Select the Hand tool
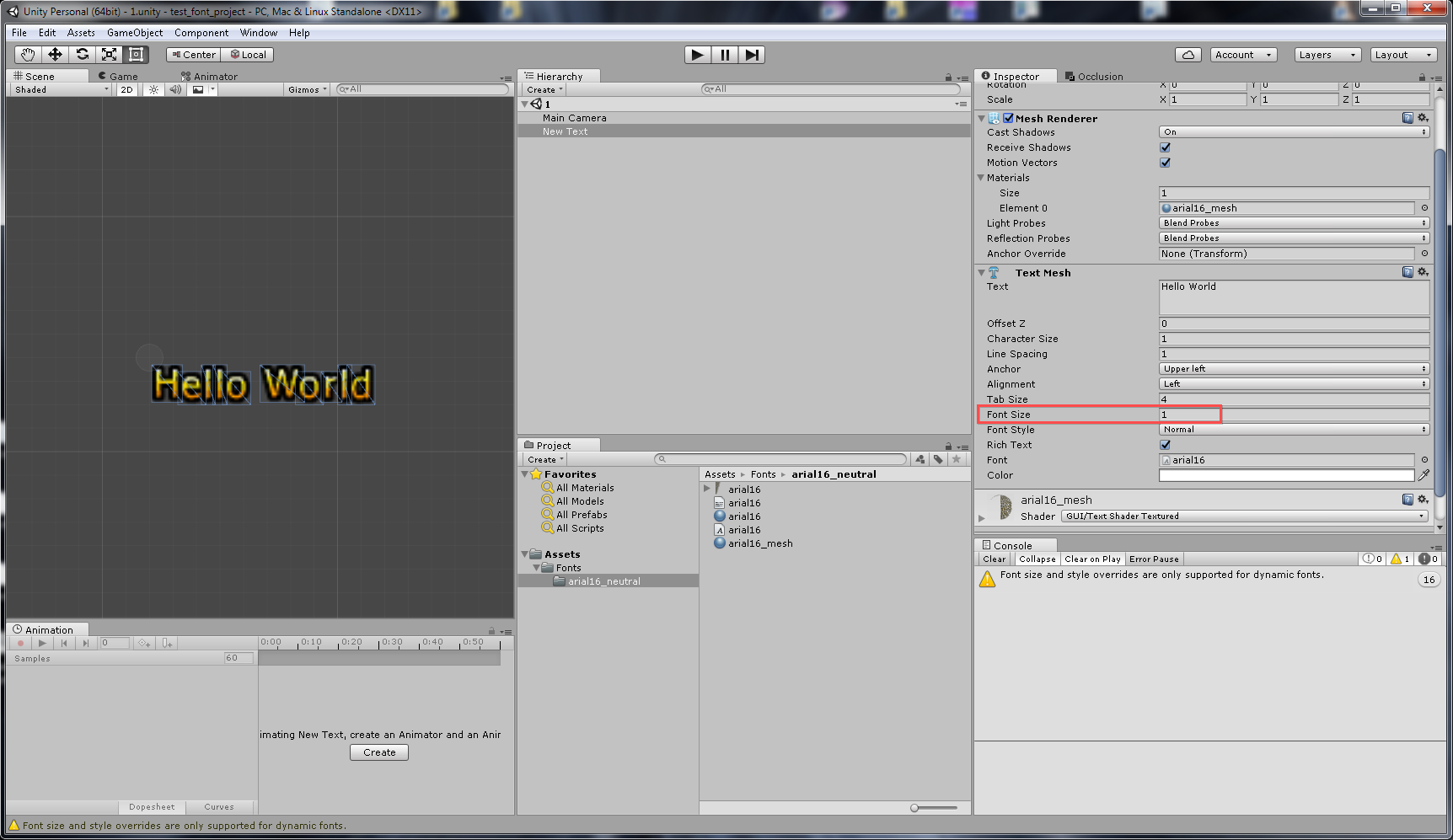Viewport: 1453px width, 840px height. (x=26, y=54)
